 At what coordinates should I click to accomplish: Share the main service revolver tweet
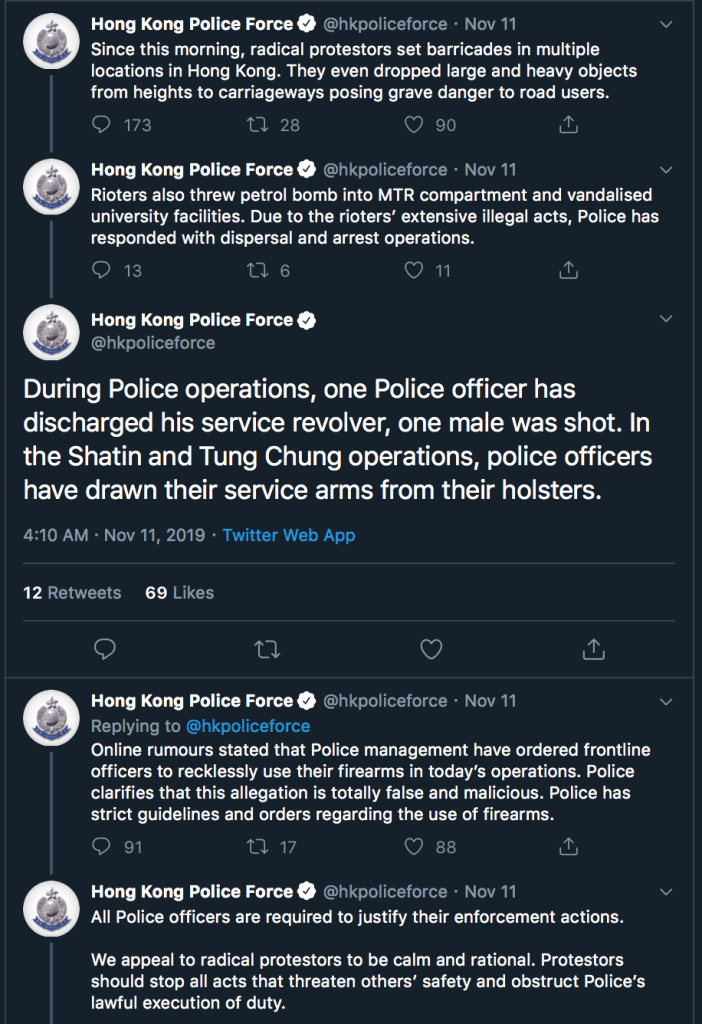click(594, 649)
